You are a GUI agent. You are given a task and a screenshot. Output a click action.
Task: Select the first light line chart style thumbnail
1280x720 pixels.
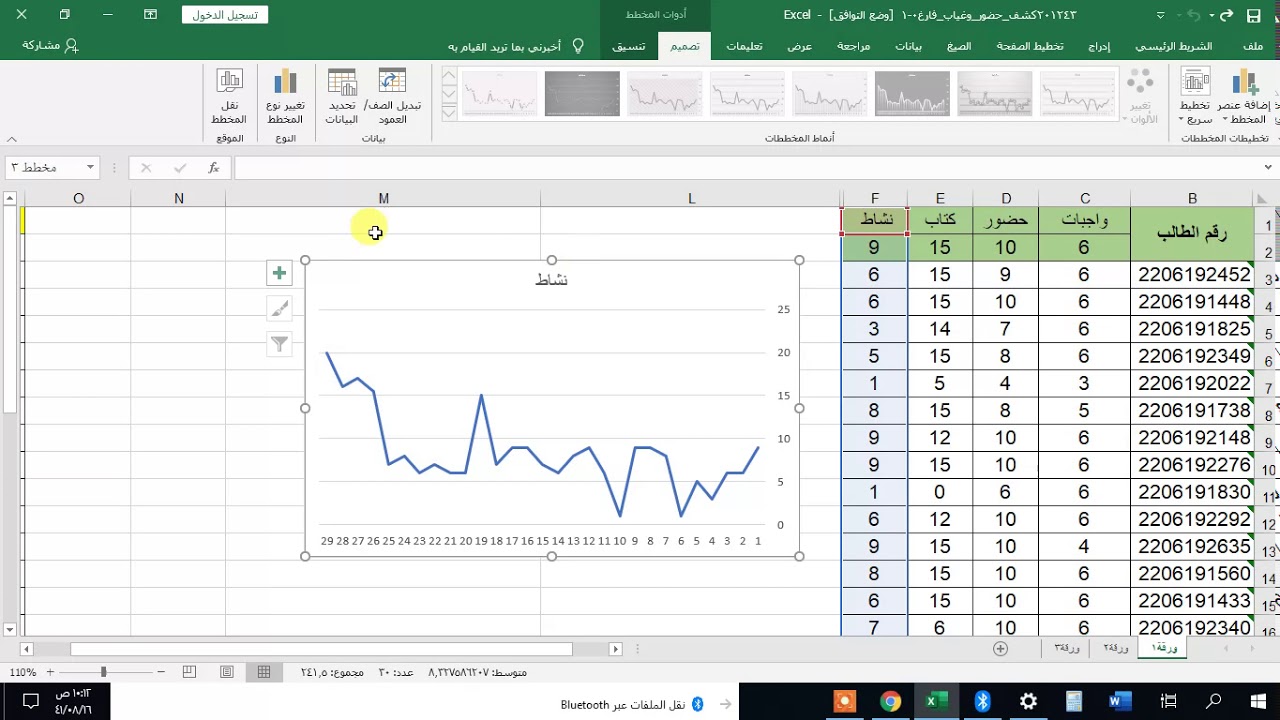click(x=1077, y=94)
